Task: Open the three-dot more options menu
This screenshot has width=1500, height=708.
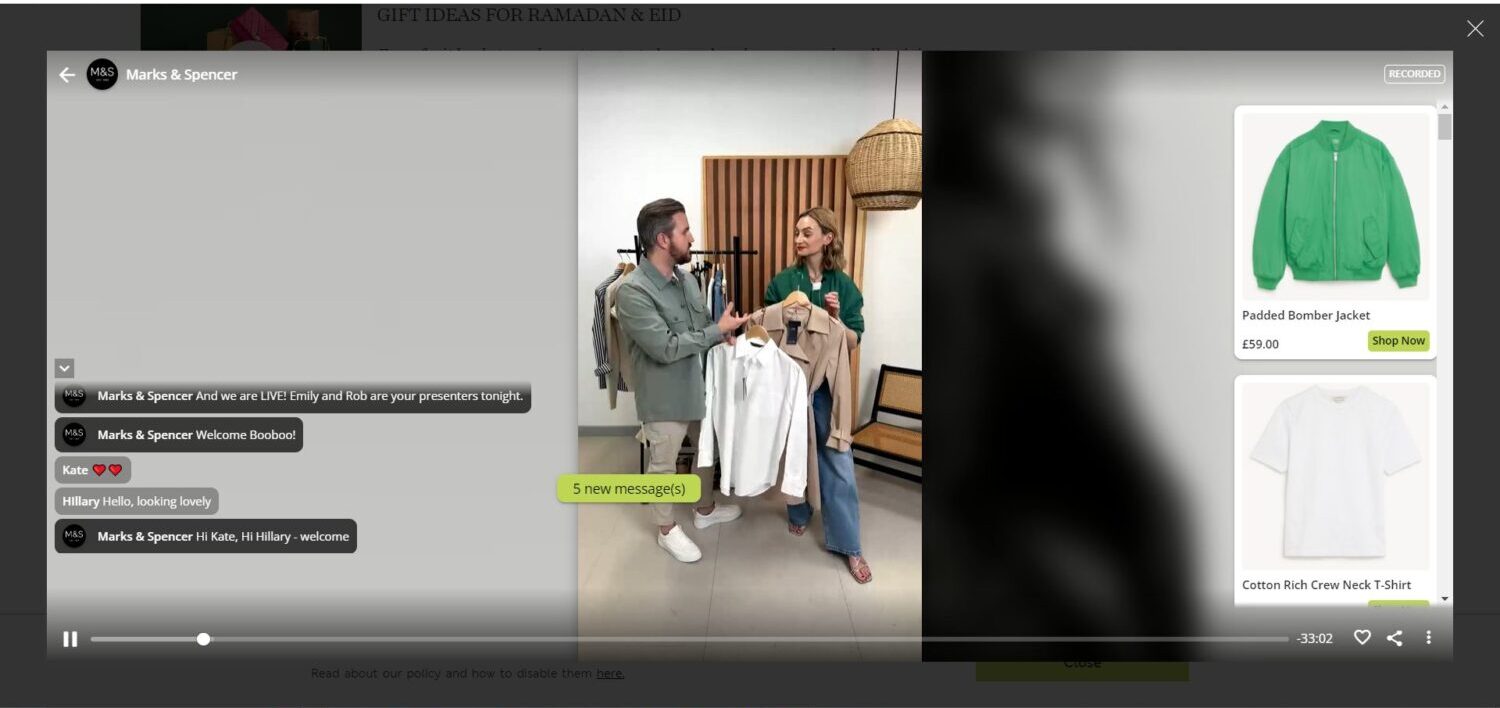Action: pos(1428,638)
